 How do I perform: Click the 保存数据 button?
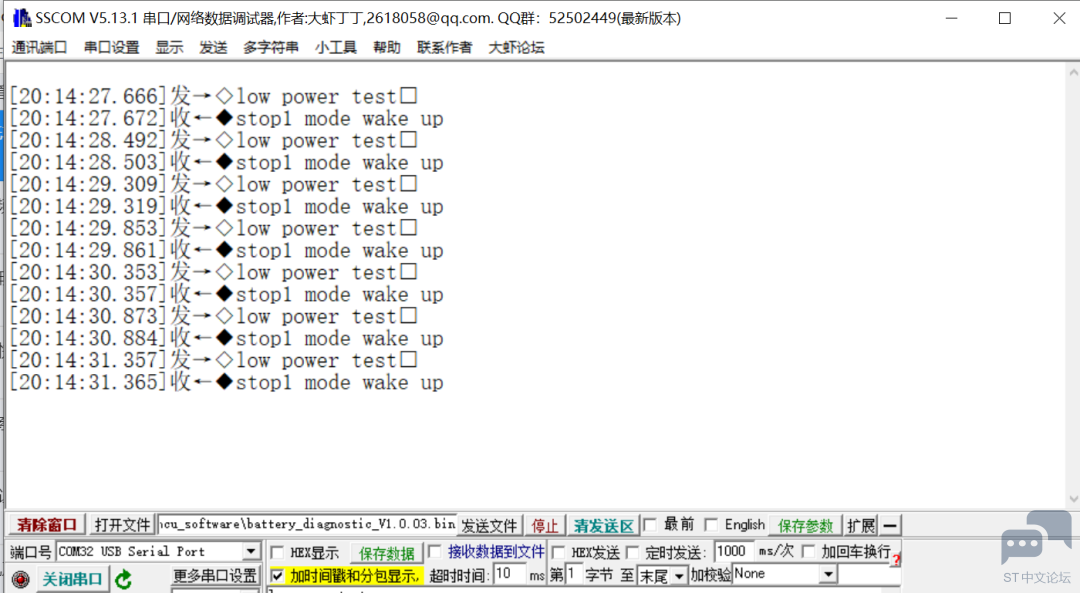point(386,553)
